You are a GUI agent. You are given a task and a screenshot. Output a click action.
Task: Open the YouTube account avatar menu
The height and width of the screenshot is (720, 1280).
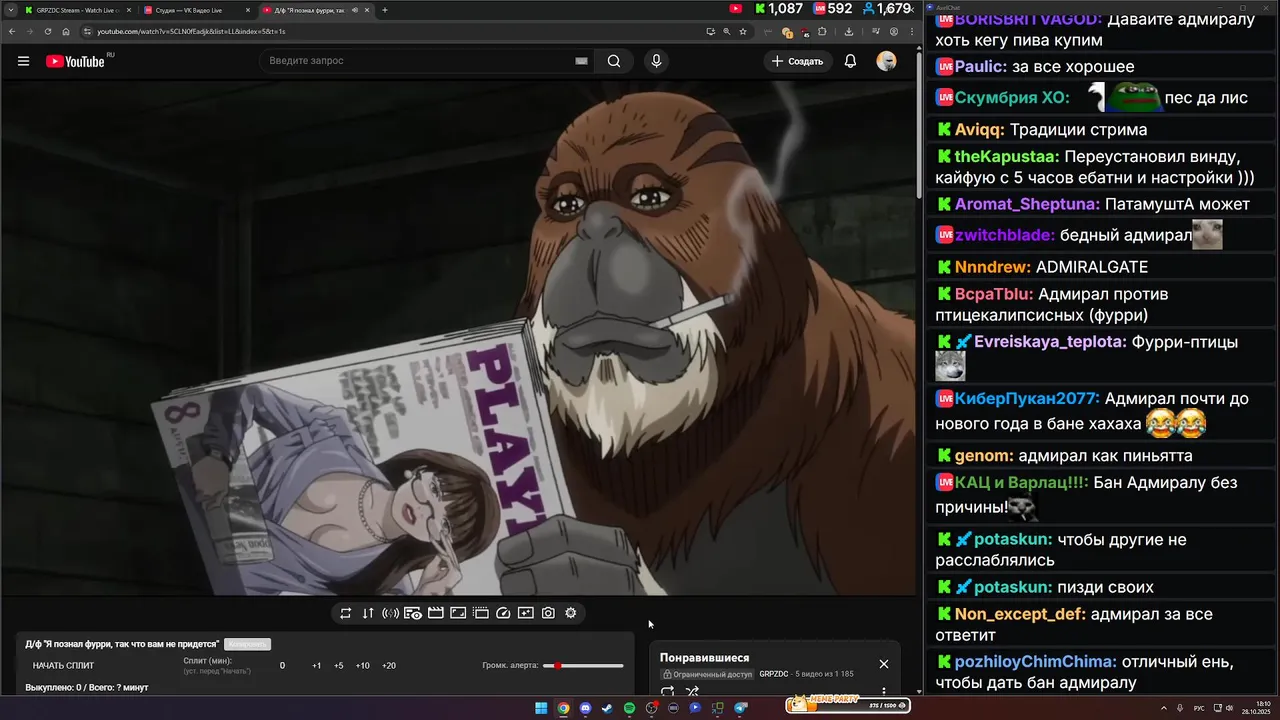[x=886, y=61]
